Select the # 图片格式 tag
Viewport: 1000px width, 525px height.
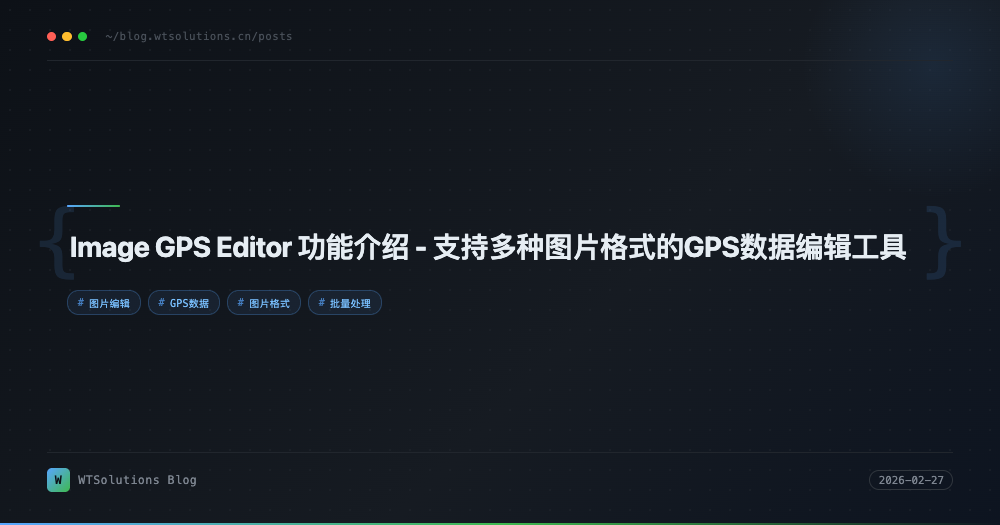[264, 303]
